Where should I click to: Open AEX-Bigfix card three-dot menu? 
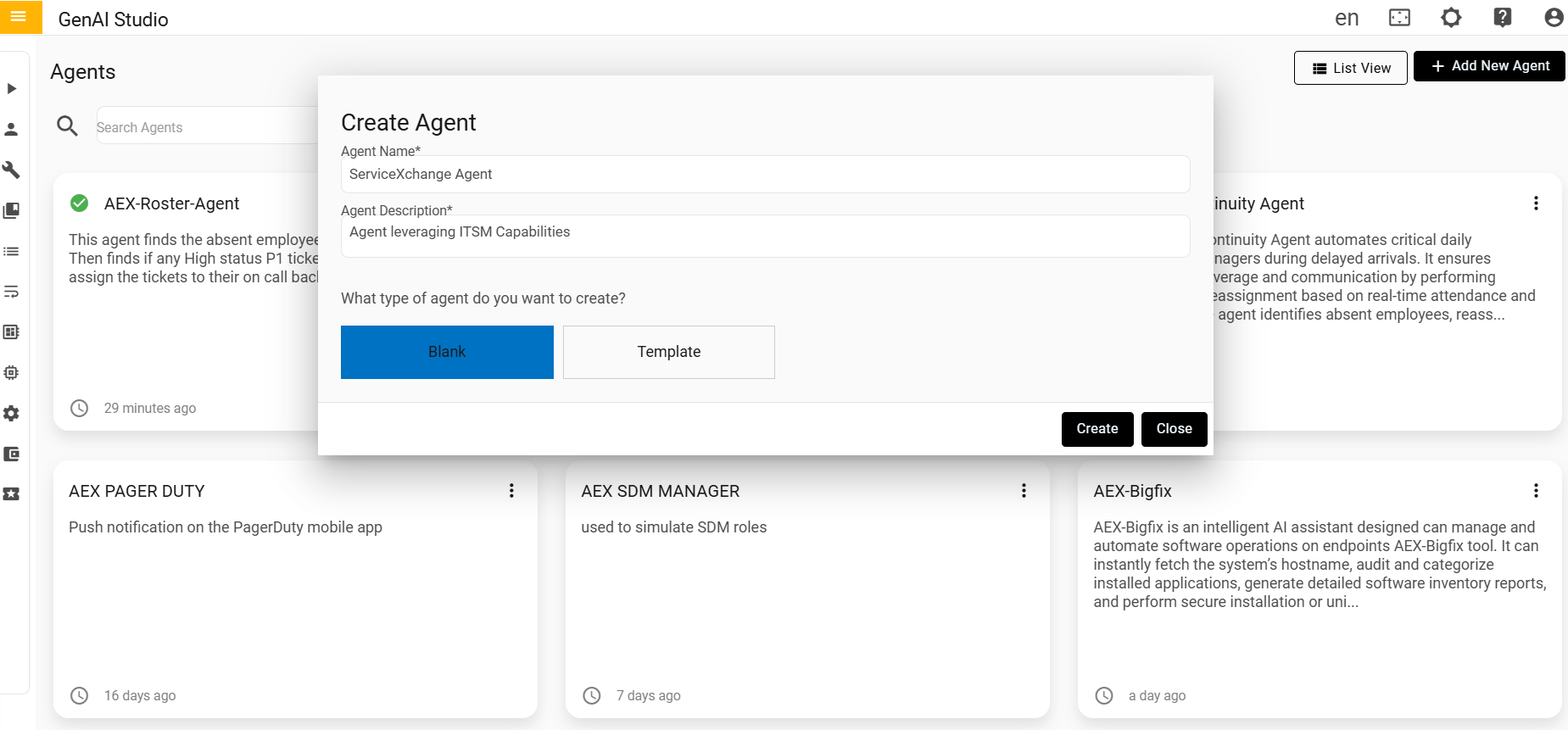(1536, 491)
